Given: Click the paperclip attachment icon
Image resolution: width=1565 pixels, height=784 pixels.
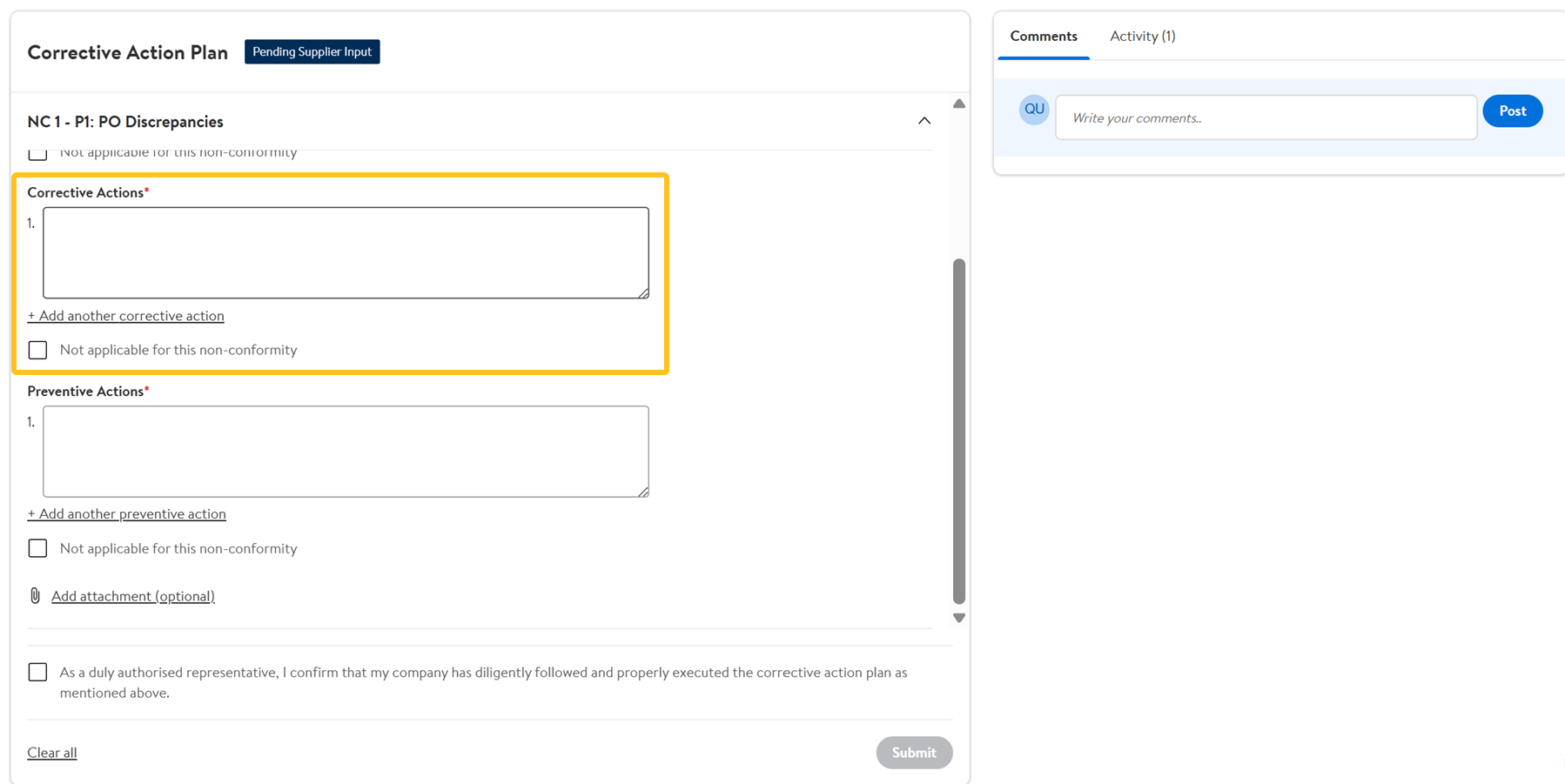Looking at the screenshot, I should click(35, 596).
